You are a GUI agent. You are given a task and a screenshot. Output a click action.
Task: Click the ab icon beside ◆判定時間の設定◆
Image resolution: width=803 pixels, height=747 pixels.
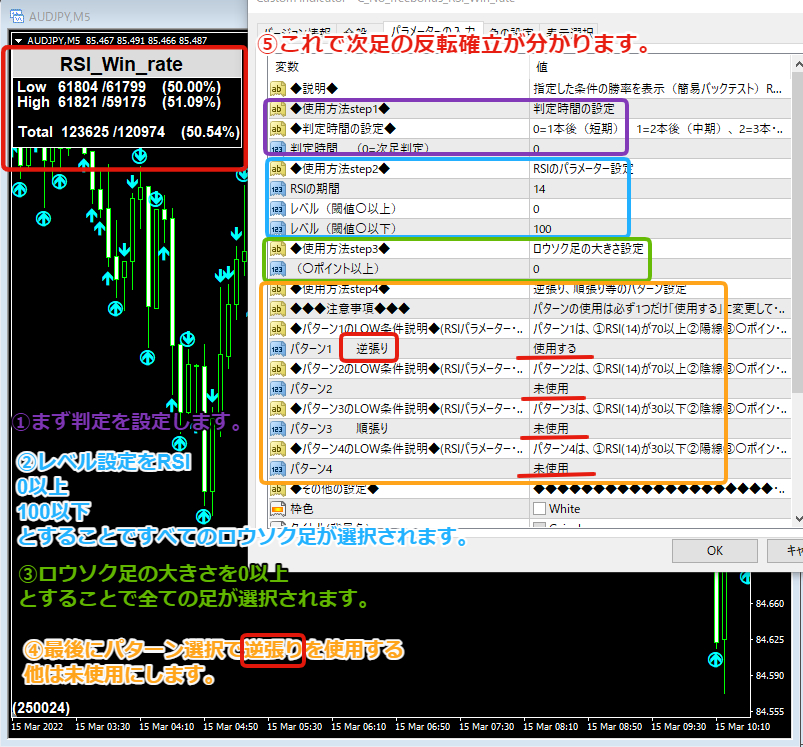tap(277, 129)
